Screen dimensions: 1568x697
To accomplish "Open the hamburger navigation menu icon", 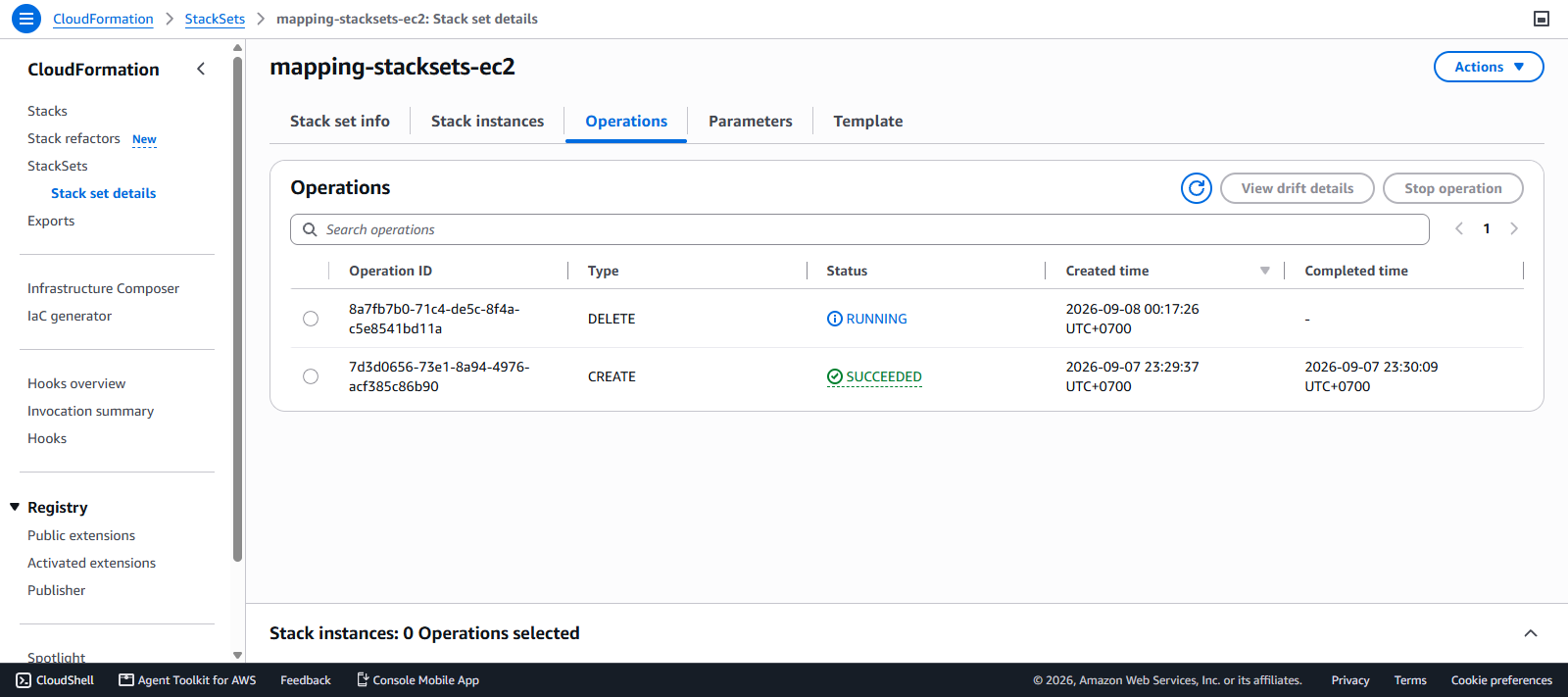I will click(x=26, y=19).
